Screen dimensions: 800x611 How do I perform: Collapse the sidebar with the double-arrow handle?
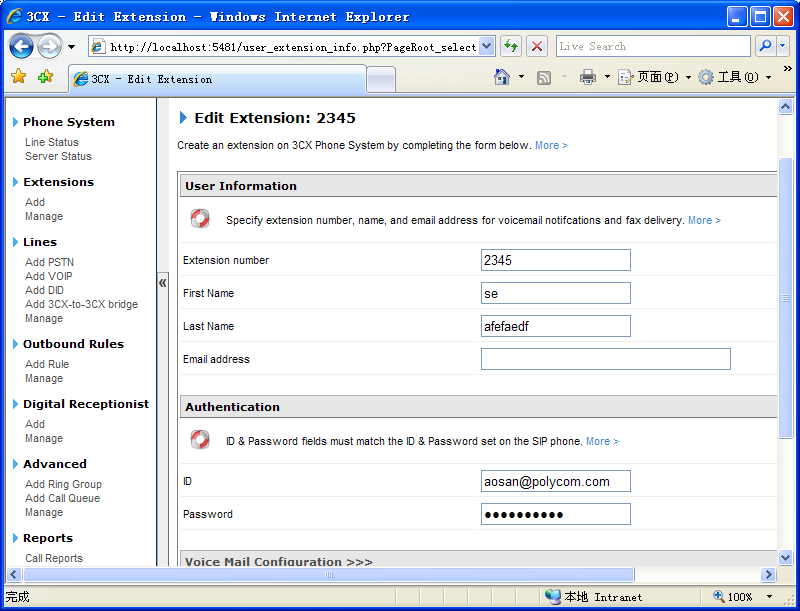[163, 283]
